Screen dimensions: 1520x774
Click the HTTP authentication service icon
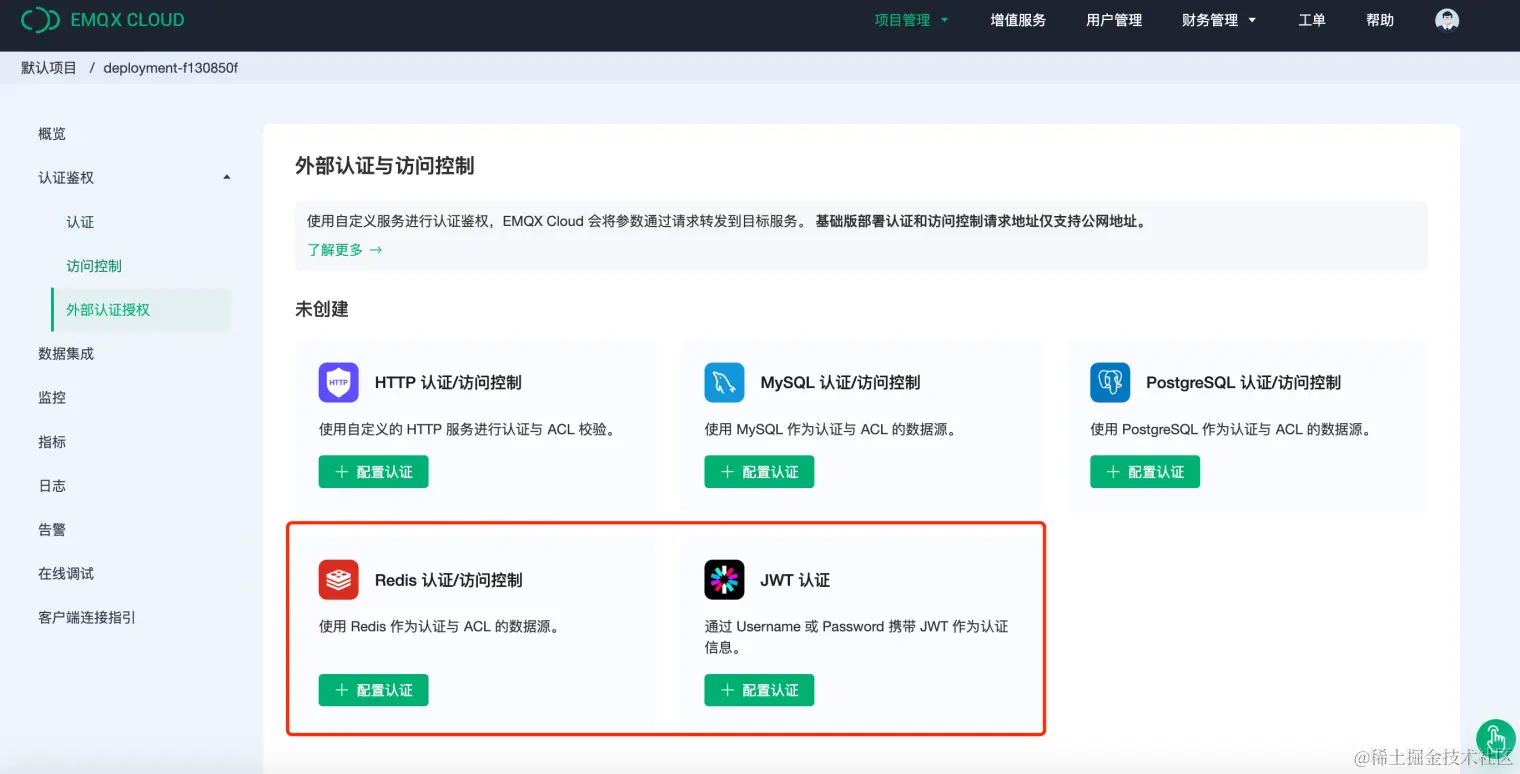(339, 382)
